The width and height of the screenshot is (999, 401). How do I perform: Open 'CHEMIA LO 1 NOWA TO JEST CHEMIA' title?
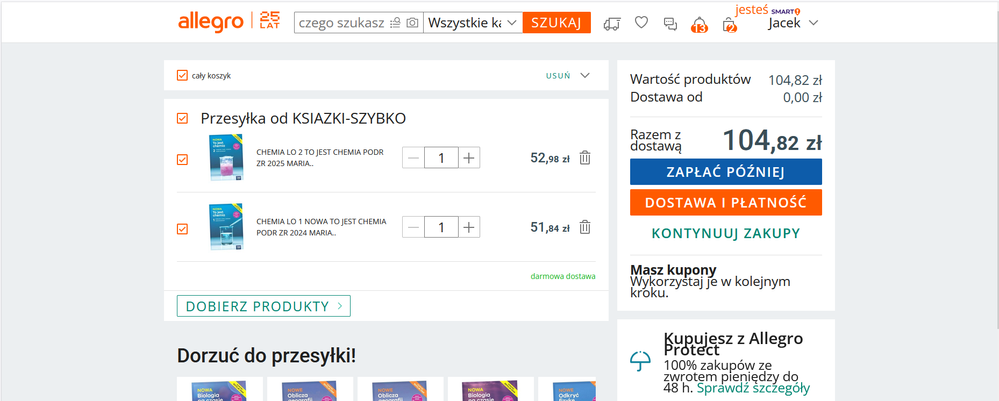click(x=321, y=227)
